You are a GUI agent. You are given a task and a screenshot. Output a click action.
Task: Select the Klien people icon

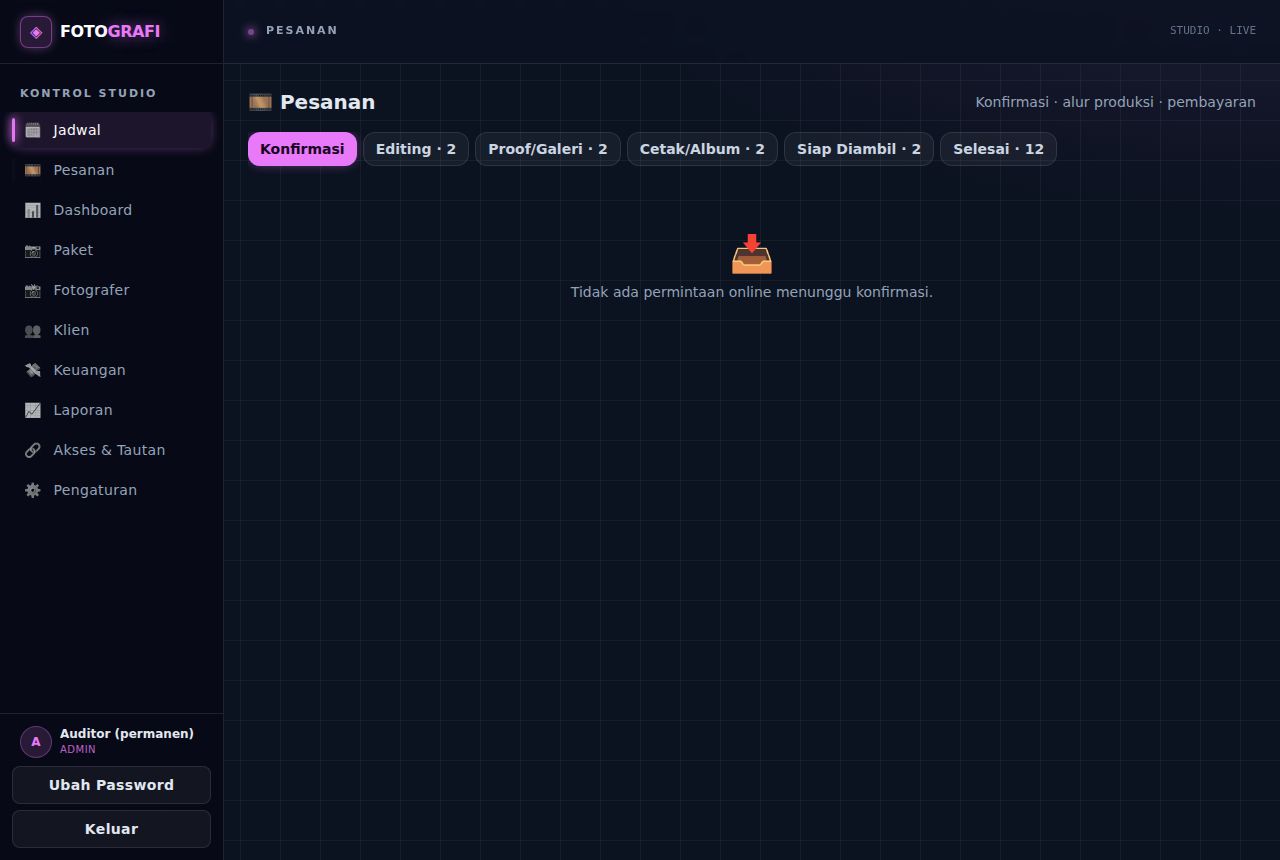pyautogui.click(x=33, y=330)
